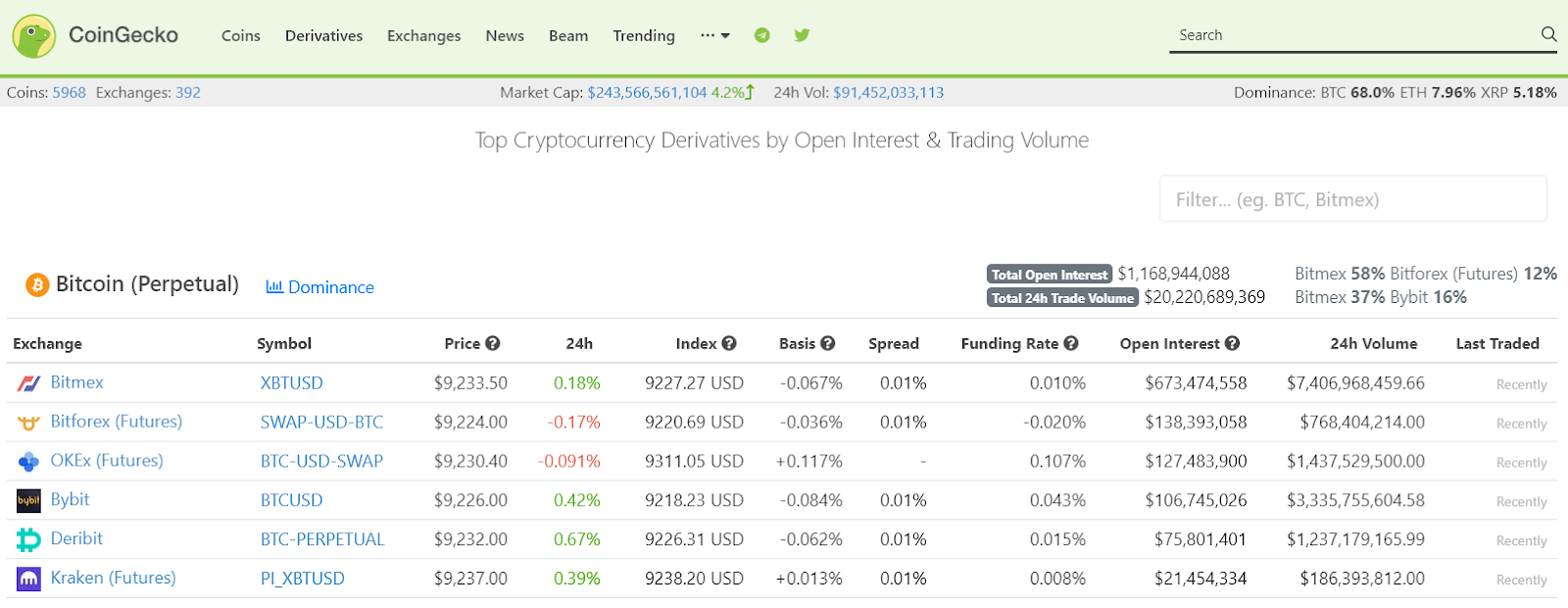Select the Bitmex price $9,233.50
This screenshot has height=608, width=1568.
(x=470, y=383)
